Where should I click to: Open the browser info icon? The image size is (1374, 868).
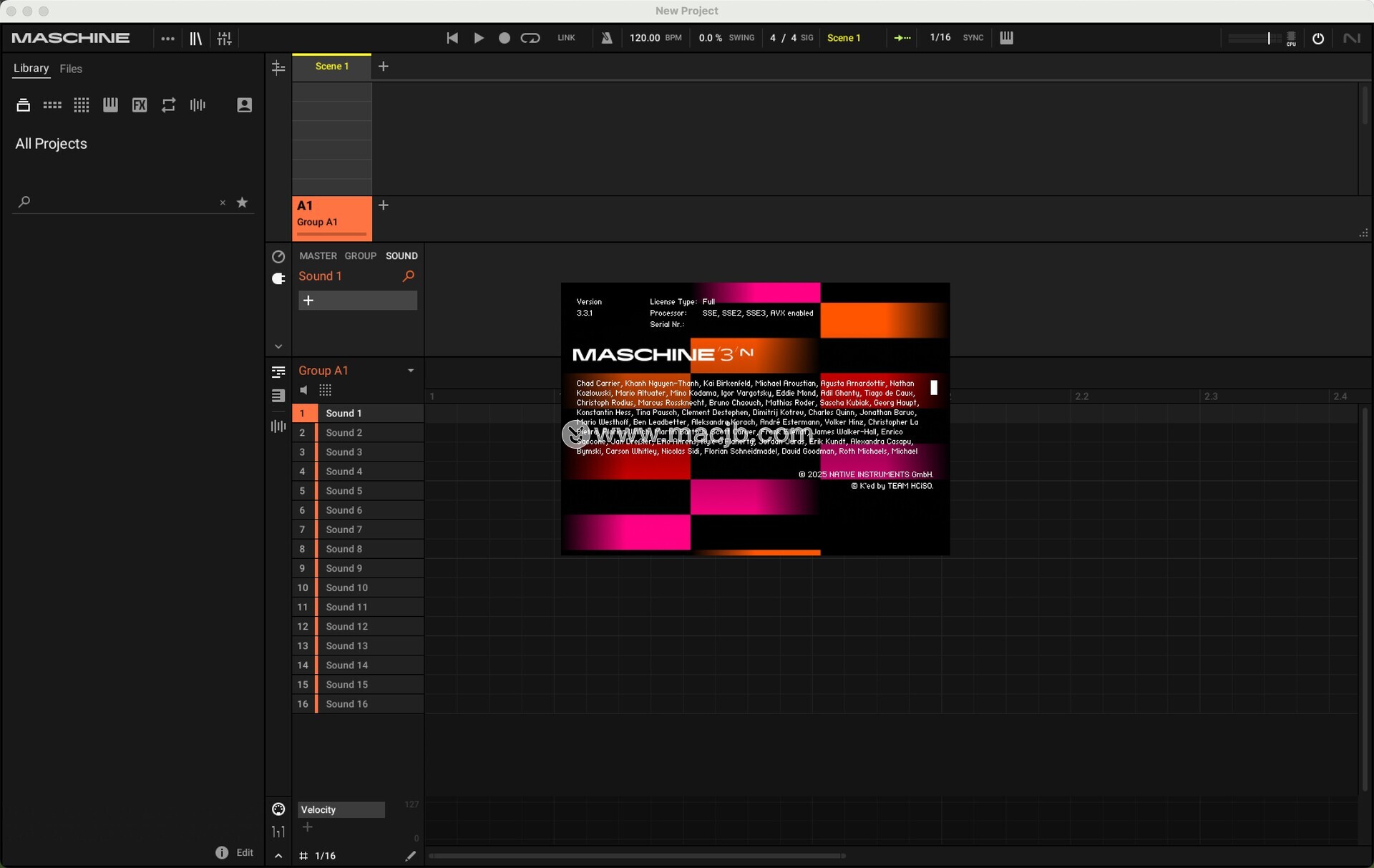coord(222,852)
